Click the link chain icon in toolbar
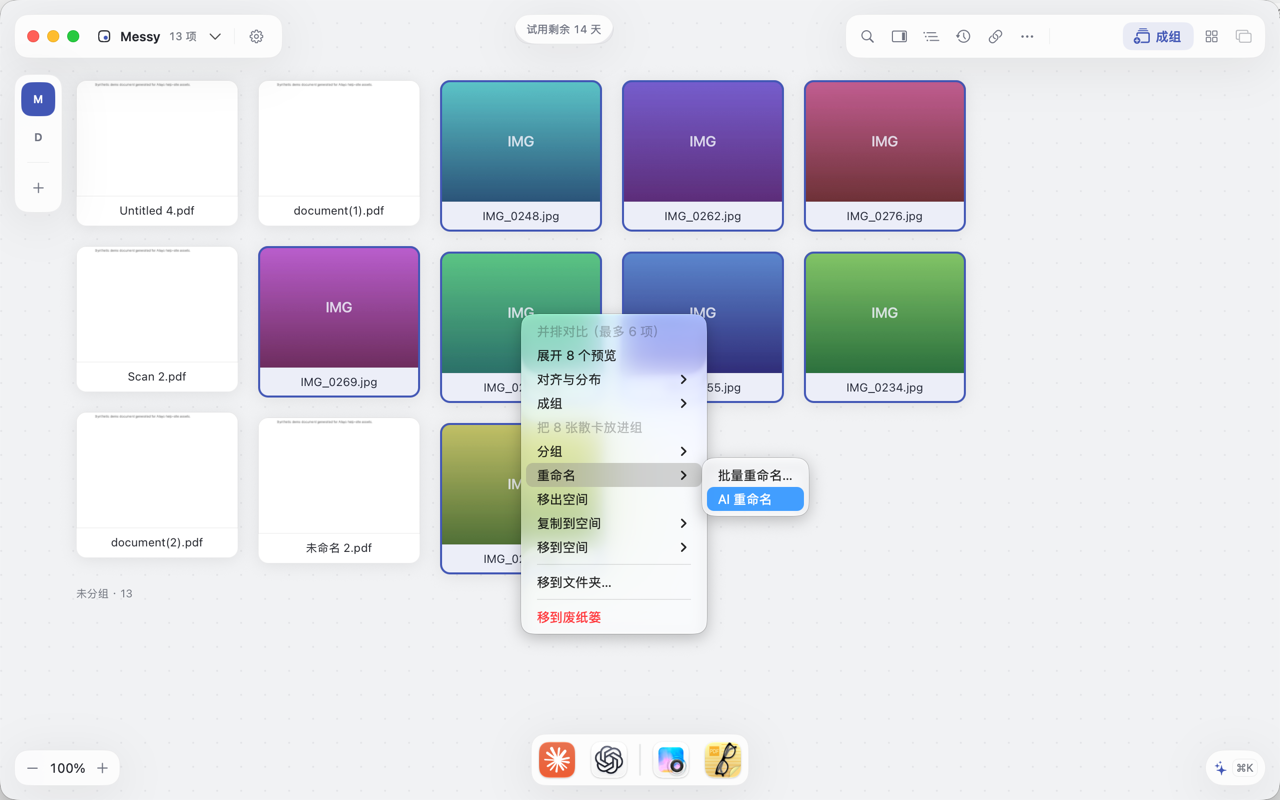The width and height of the screenshot is (1280, 800). point(995,37)
